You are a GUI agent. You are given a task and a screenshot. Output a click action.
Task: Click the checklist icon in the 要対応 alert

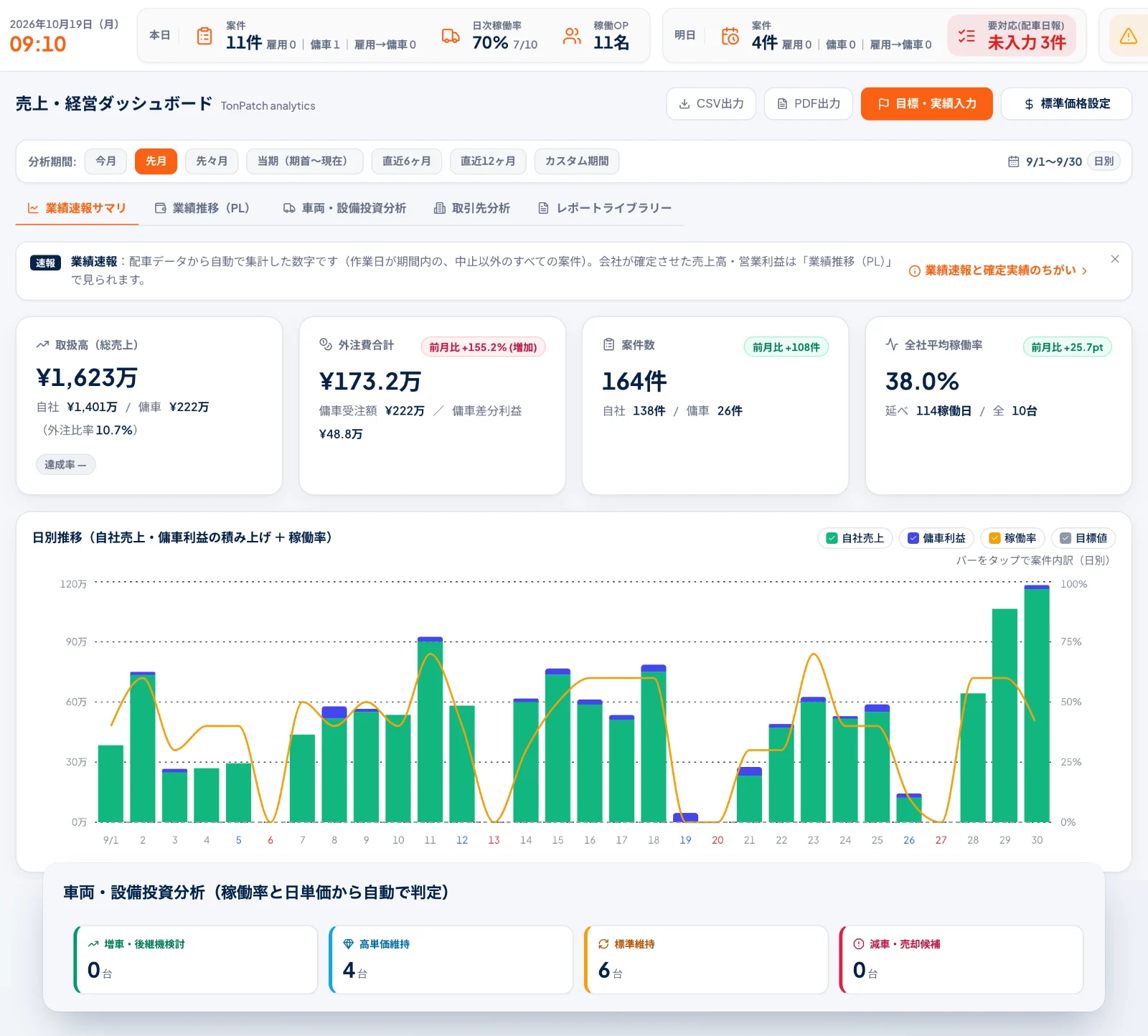(x=966, y=36)
